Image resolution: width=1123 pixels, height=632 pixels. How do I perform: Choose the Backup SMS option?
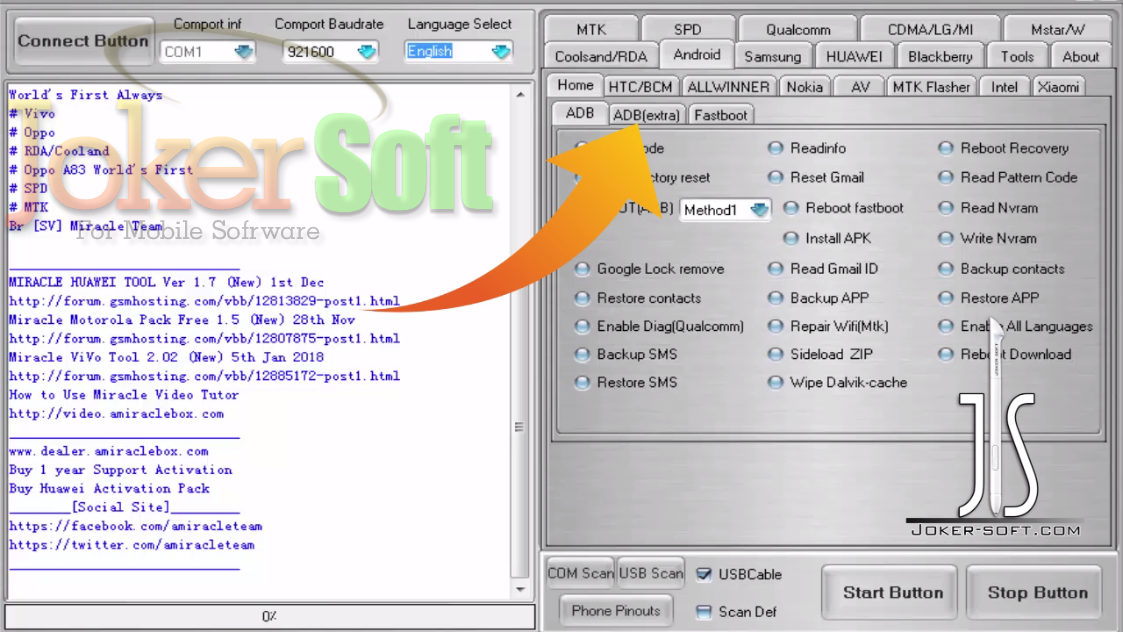coord(626,354)
